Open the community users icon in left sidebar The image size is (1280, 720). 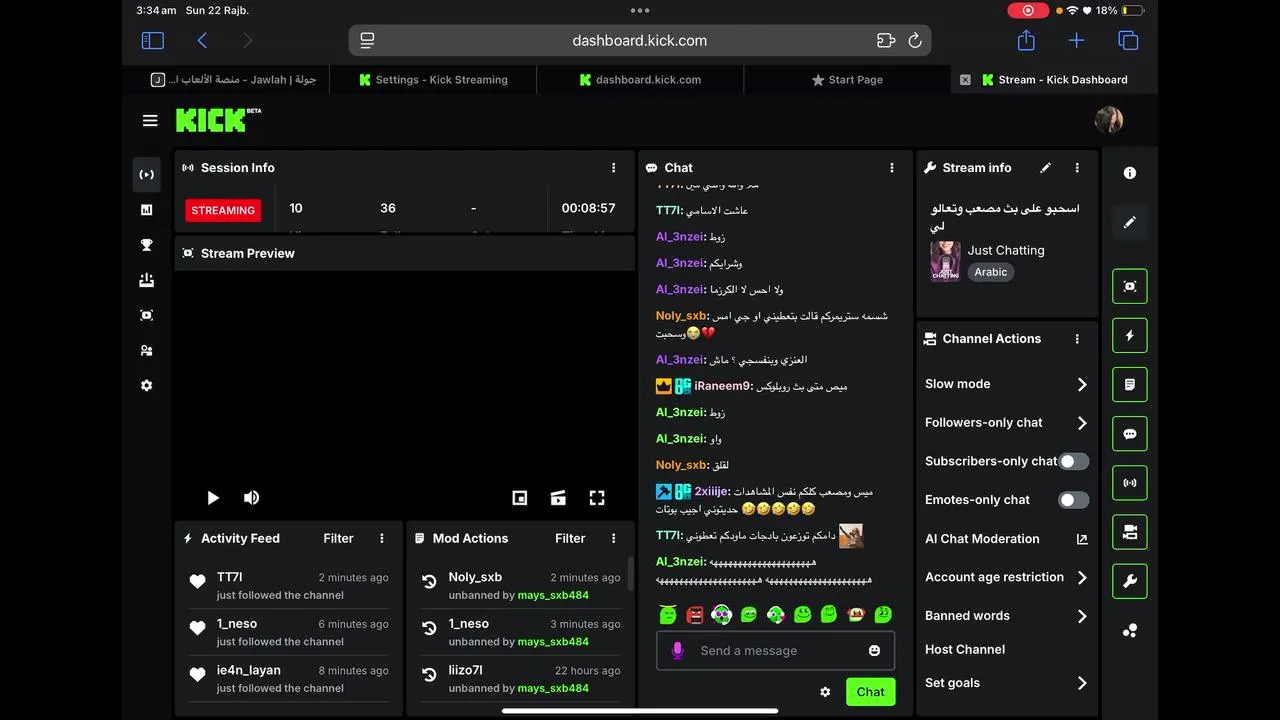click(x=147, y=350)
